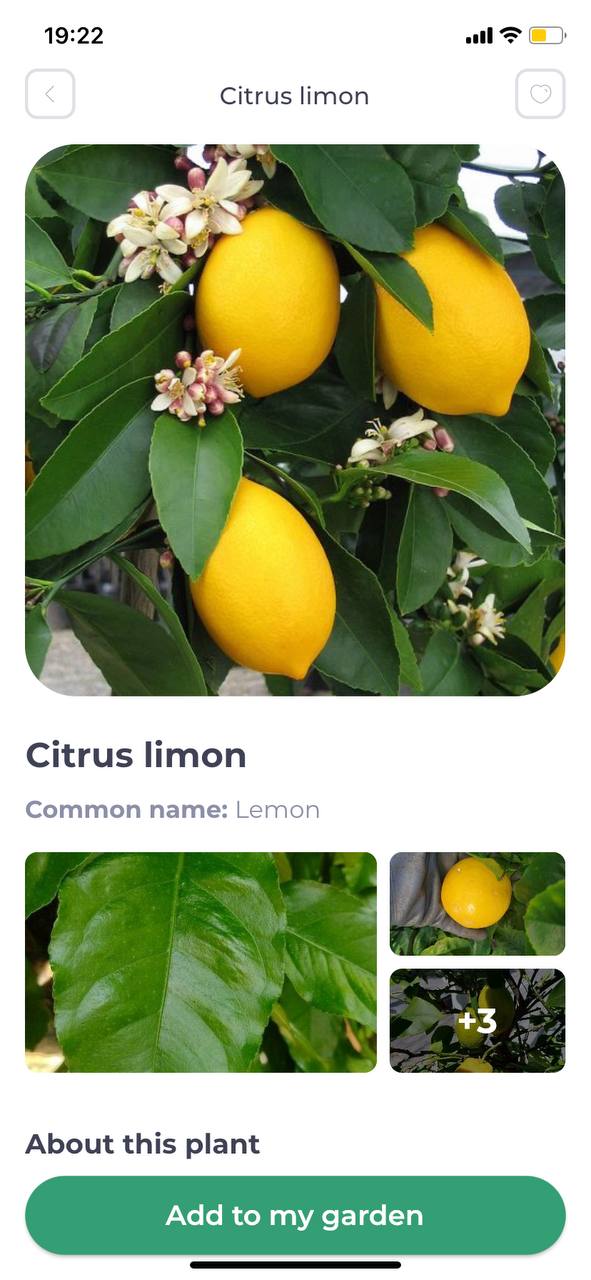Open the hand-holding-lemon thumbnail

pos(477,904)
